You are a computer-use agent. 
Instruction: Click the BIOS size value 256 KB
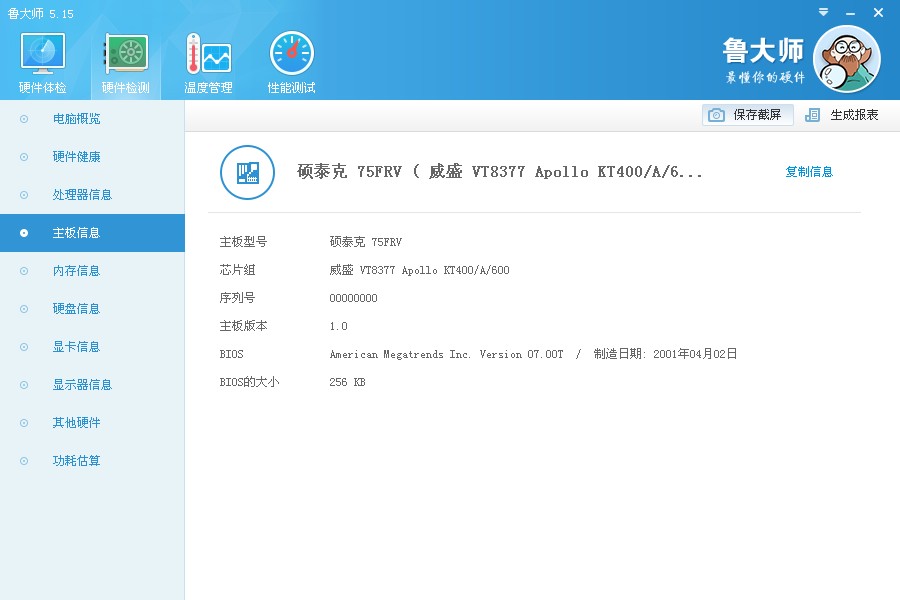(347, 382)
